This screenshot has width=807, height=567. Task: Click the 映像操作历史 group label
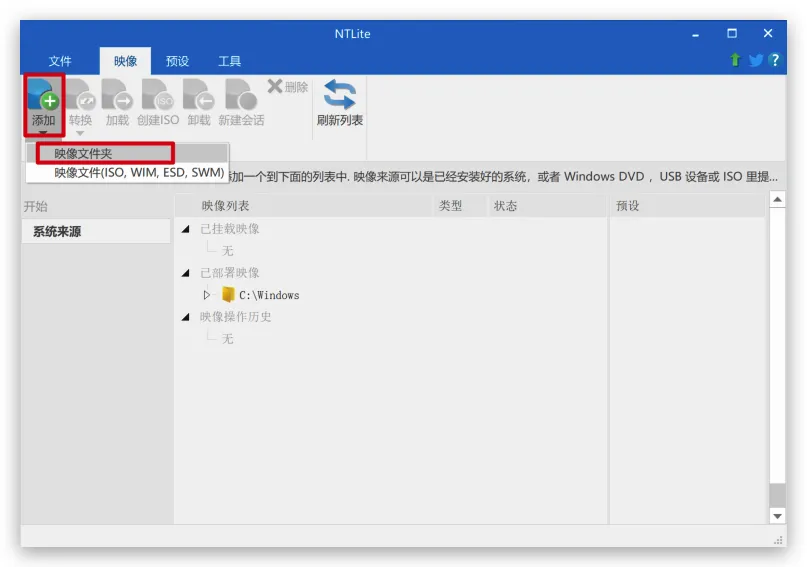[235, 317]
